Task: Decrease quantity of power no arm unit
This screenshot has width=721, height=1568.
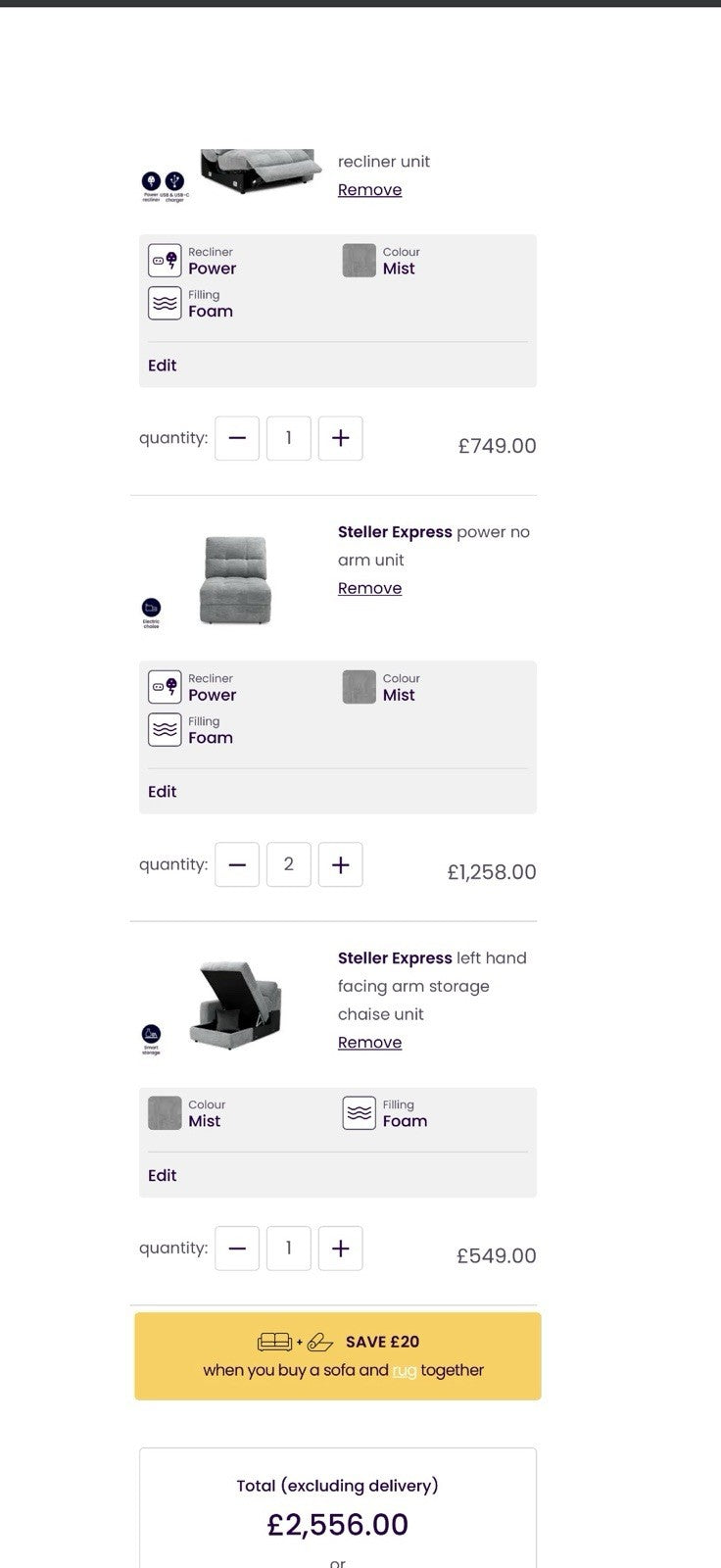Action: [x=237, y=864]
